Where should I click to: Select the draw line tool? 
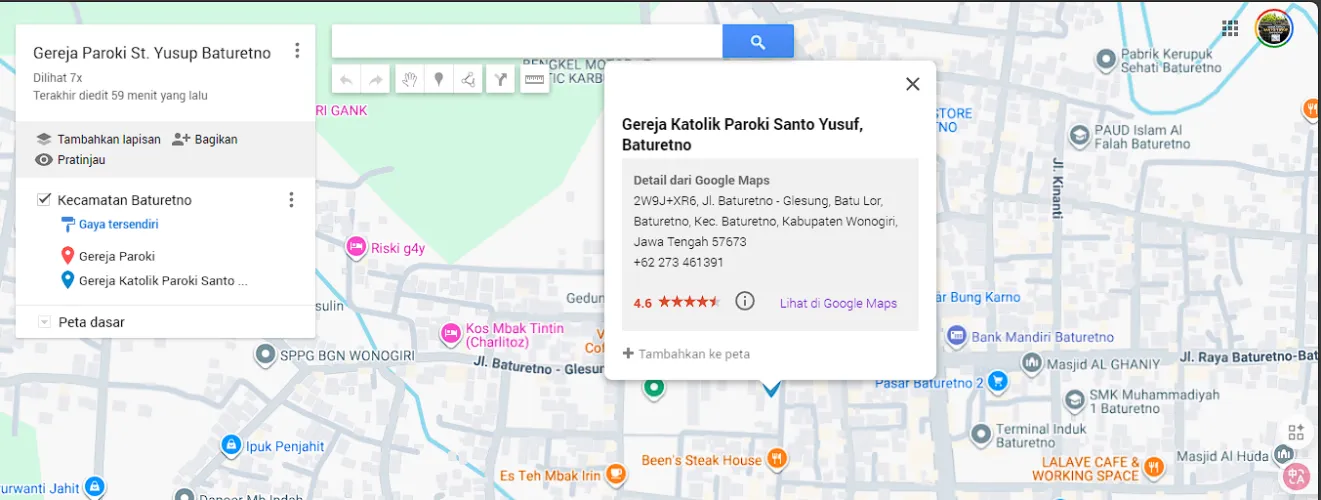point(469,80)
